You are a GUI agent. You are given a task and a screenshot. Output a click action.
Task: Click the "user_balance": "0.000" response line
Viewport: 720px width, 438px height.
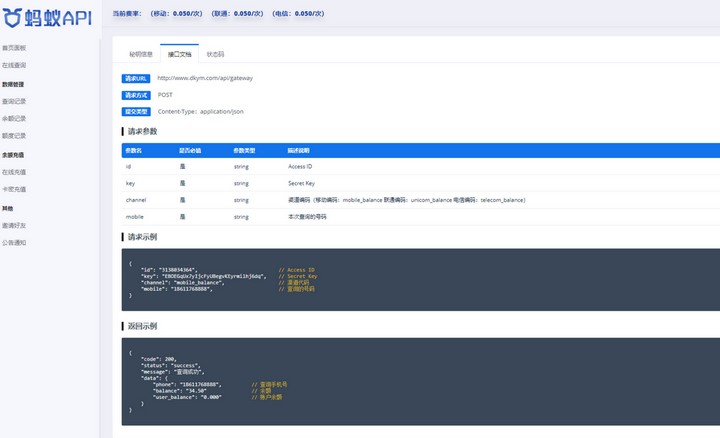[187, 398]
